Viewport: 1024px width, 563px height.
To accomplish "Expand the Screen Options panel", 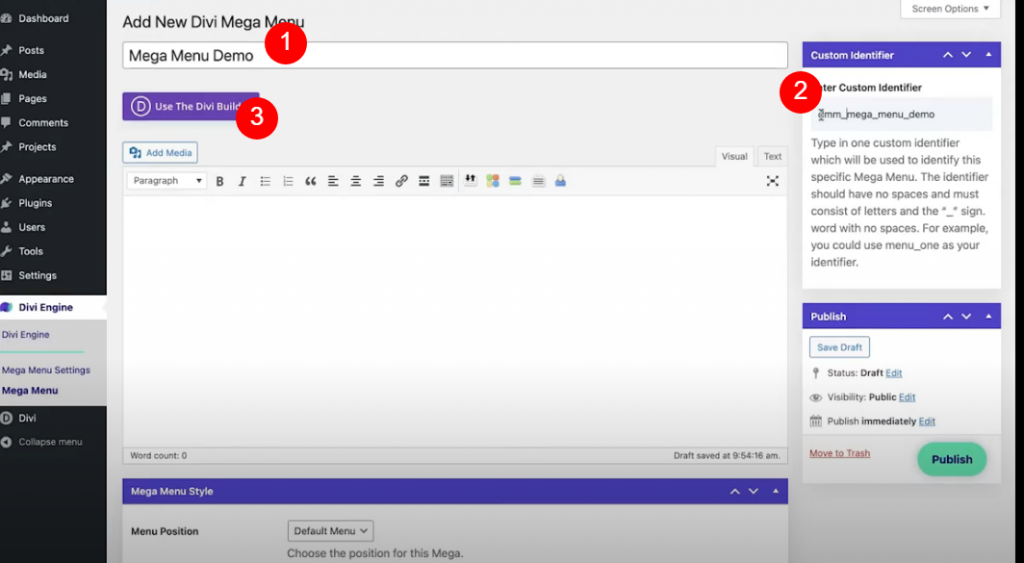I will point(950,8).
